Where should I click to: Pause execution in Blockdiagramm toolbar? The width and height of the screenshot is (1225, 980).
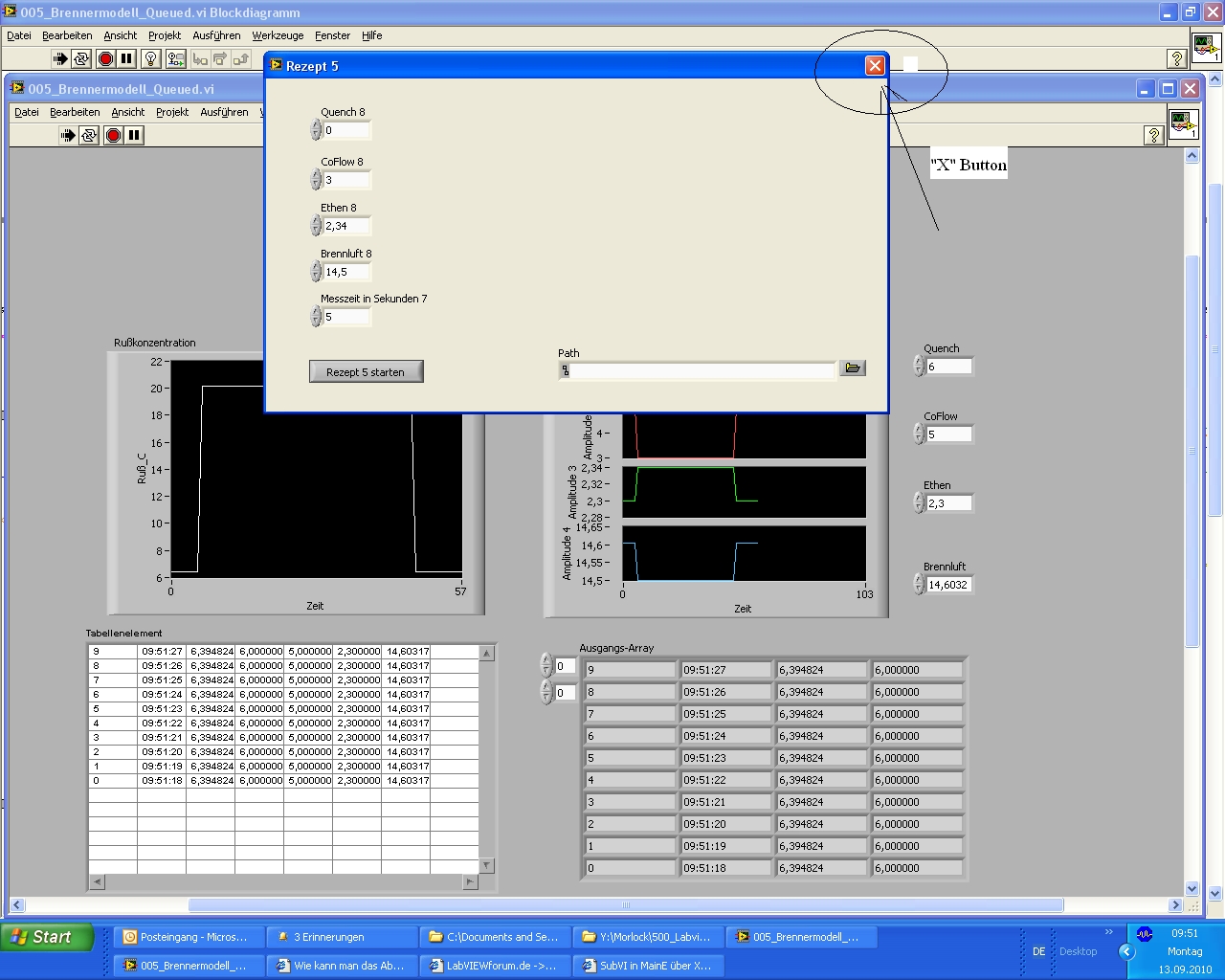[126, 59]
